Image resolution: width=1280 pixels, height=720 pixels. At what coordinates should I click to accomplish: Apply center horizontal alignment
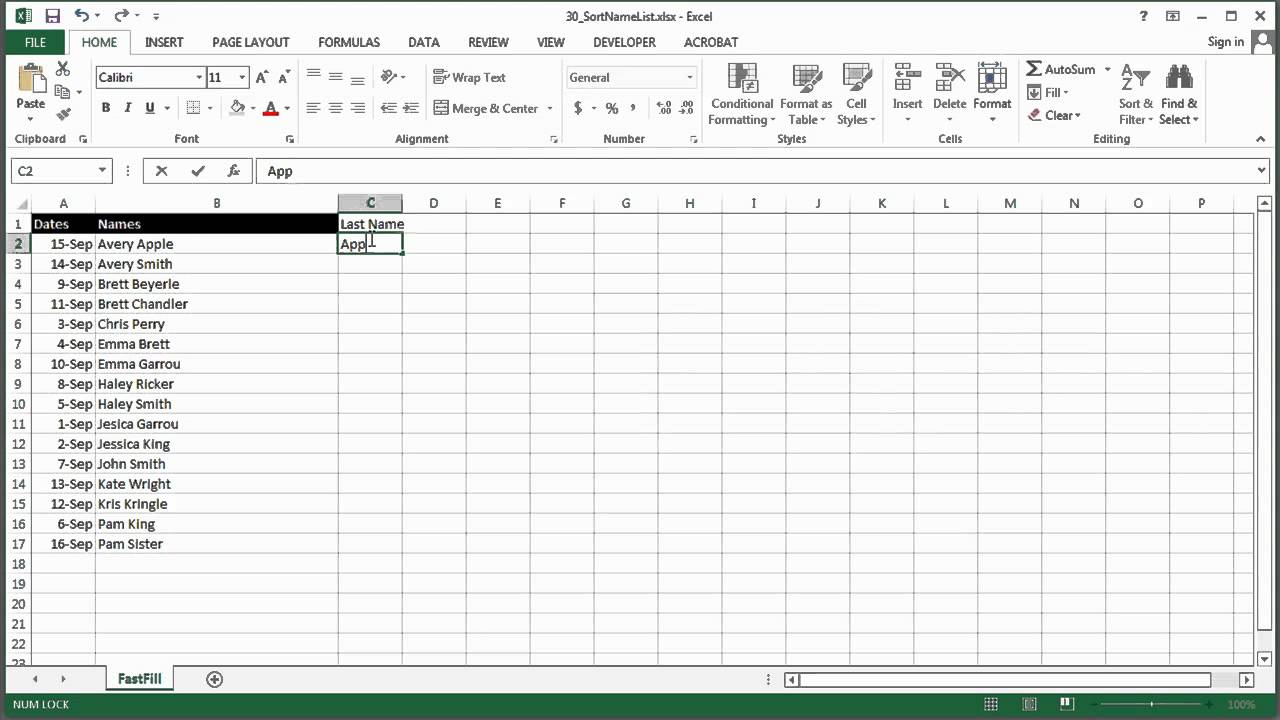coord(335,108)
